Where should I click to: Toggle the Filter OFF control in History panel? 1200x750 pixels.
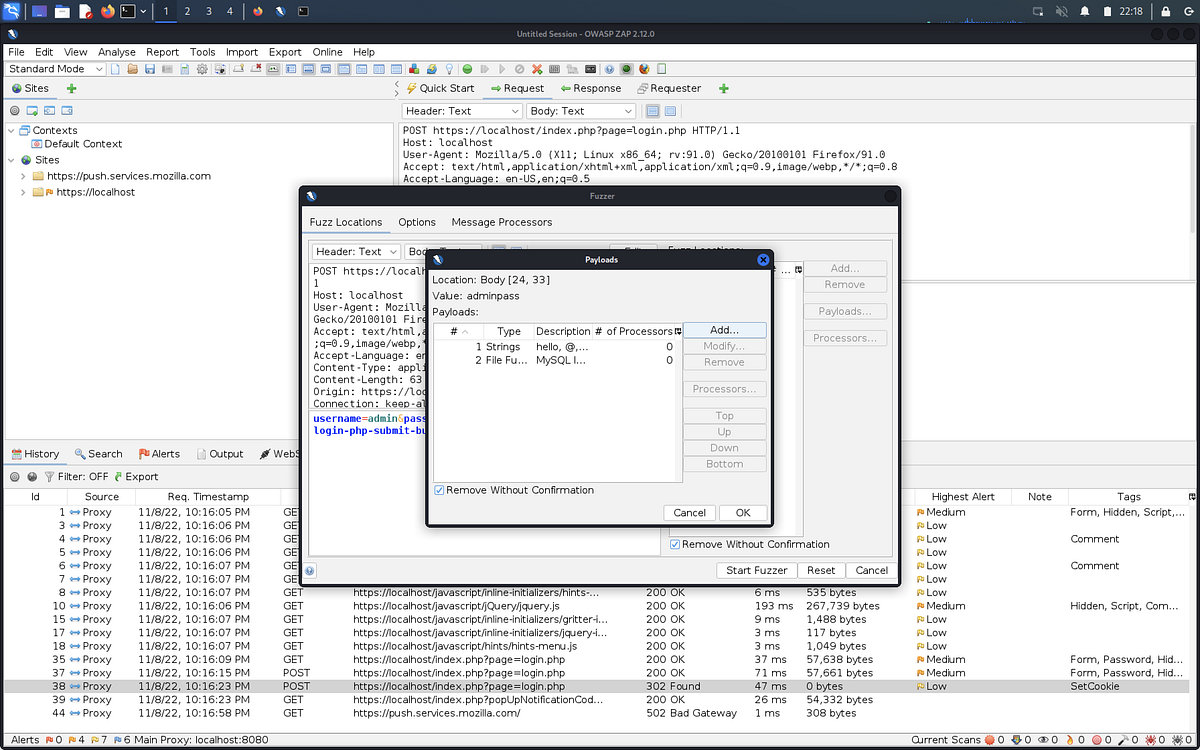click(80, 476)
